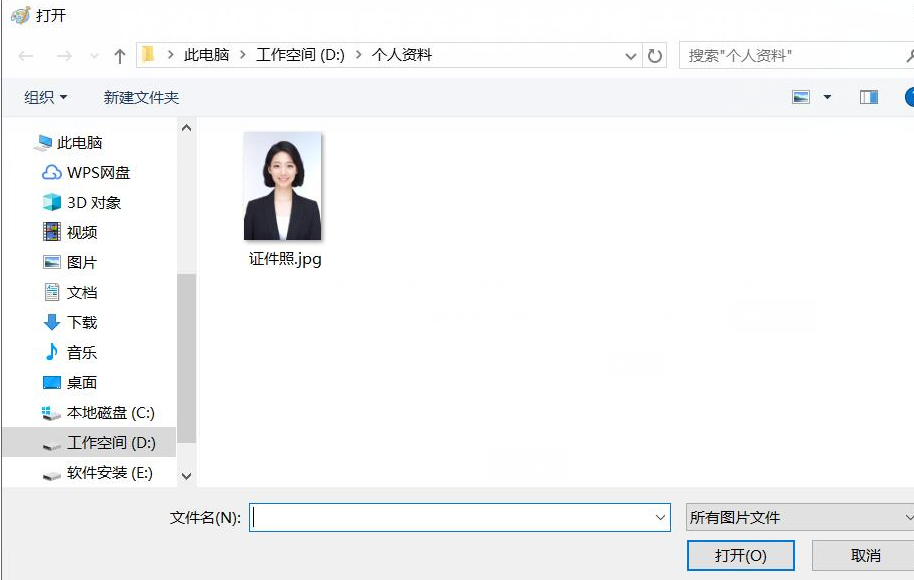Toggle the preview pane
This screenshot has width=914, height=580.
[867, 96]
